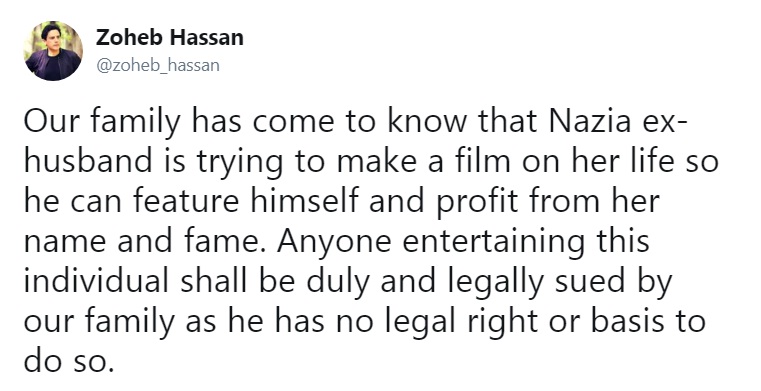Image resolution: width=761 pixels, height=391 pixels.
Task: Click the final words 'do so.'
Action: click(x=69, y=360)
